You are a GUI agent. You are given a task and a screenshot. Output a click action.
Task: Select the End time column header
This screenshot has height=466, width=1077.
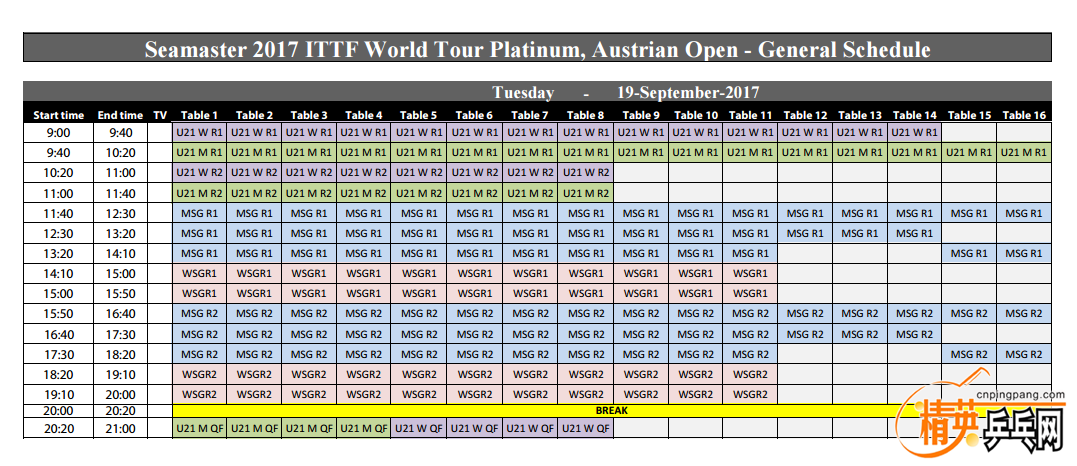(120, 115)
